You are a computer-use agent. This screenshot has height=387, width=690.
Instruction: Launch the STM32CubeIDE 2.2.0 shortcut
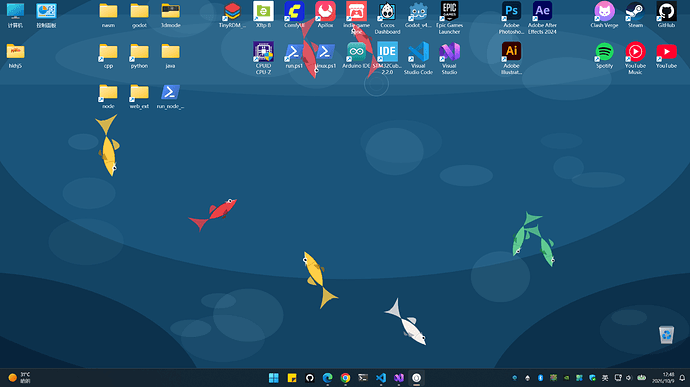pyautogui.click(x=387, y=58)
